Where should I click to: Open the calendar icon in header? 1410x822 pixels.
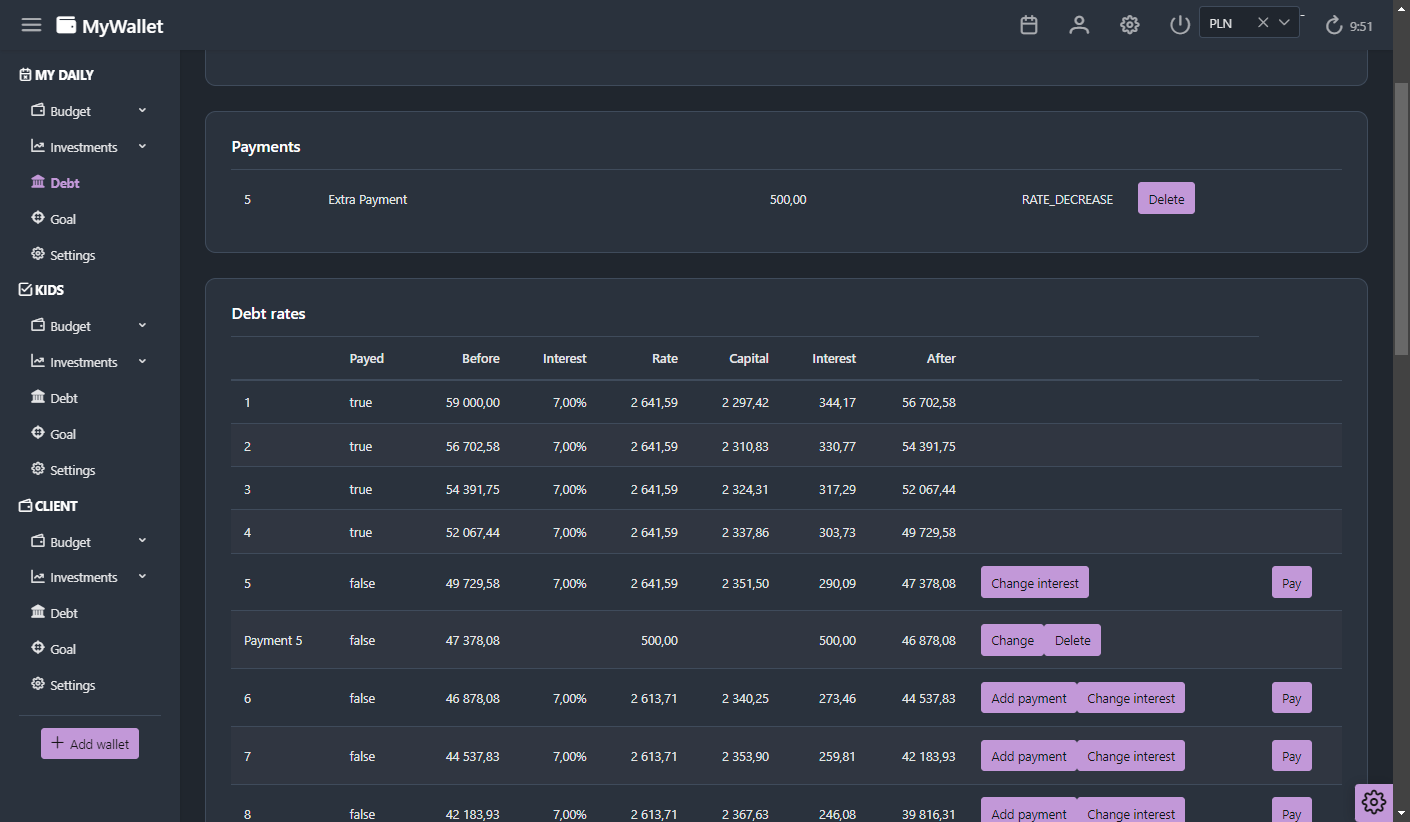[x=1029, y=25]
